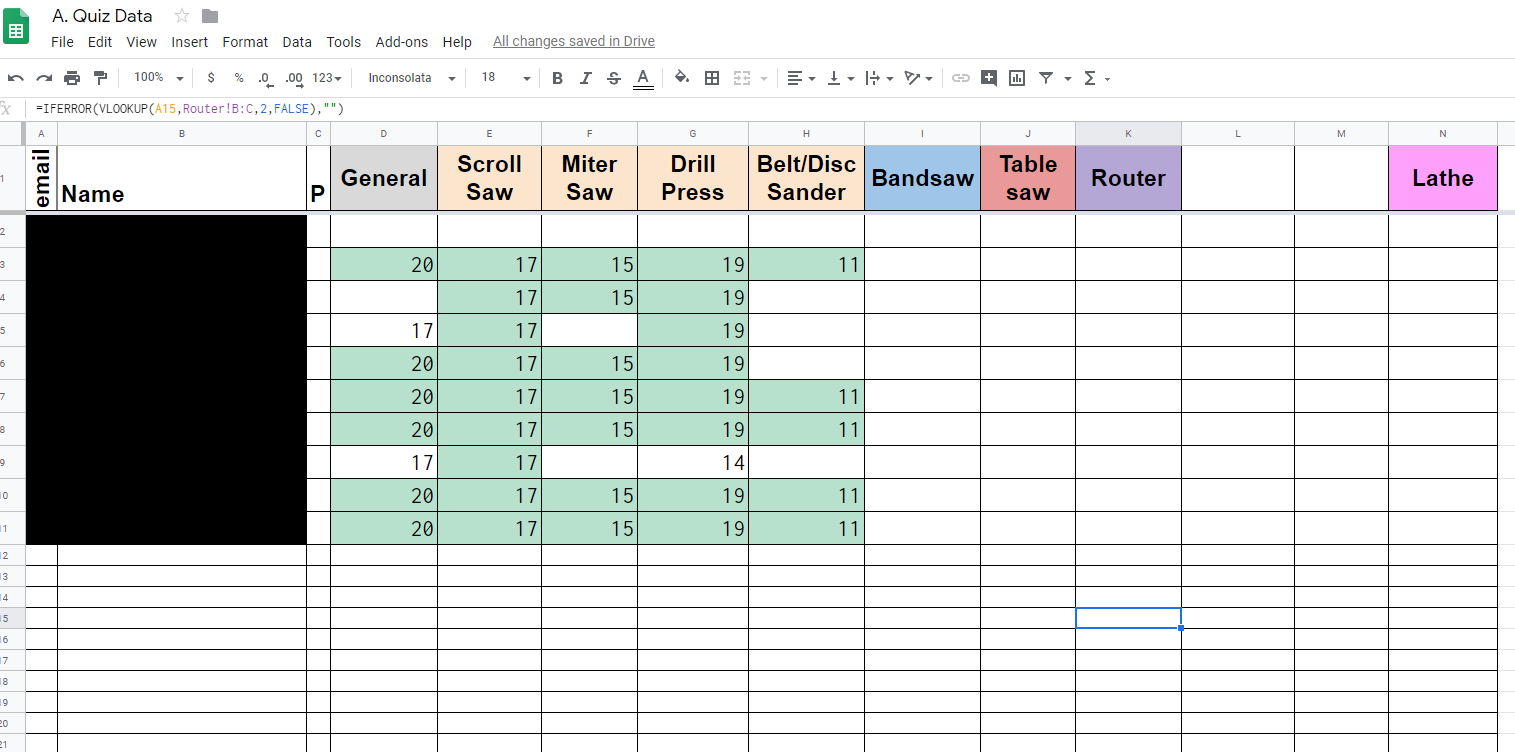Open the Add-ons menu

pyautogui.click(x=402, y=42)
